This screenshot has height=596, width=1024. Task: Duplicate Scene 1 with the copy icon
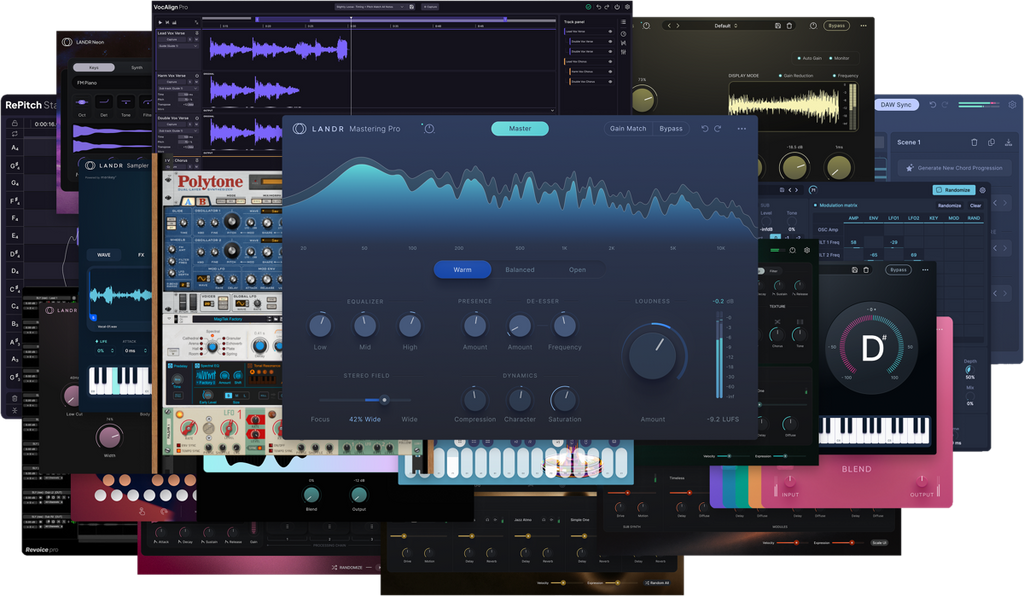[991, 142]
